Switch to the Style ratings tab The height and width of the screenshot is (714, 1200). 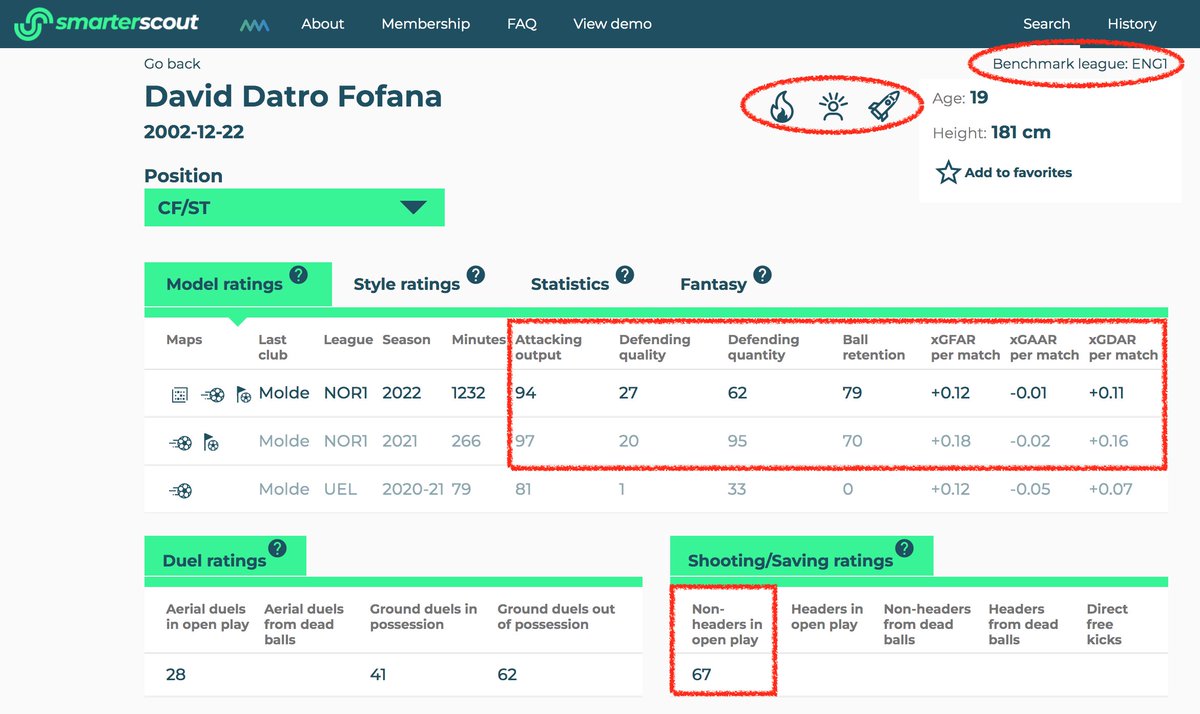coord(407,284)
